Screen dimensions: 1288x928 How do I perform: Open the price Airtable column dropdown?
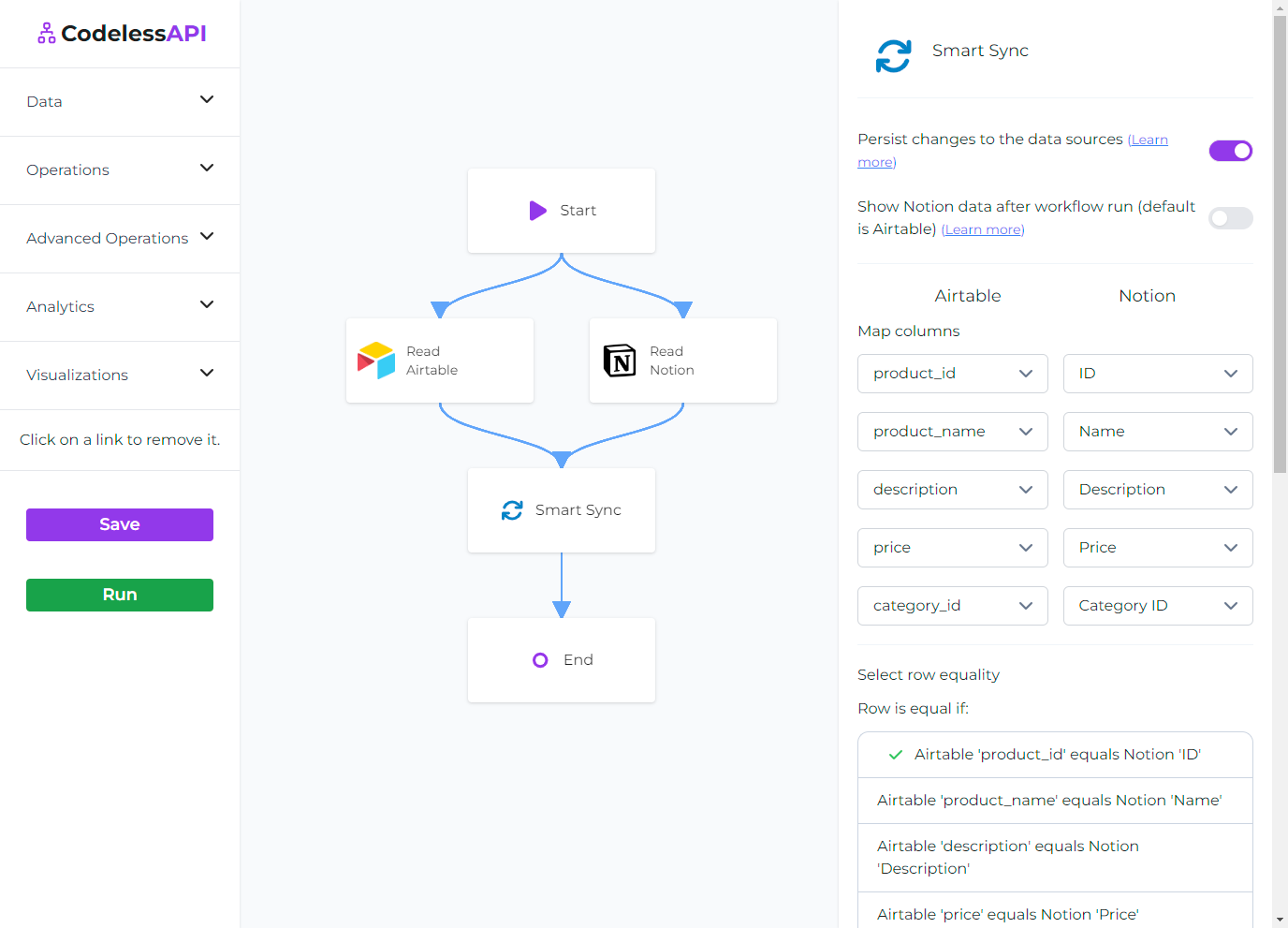(x=953, y=548)
